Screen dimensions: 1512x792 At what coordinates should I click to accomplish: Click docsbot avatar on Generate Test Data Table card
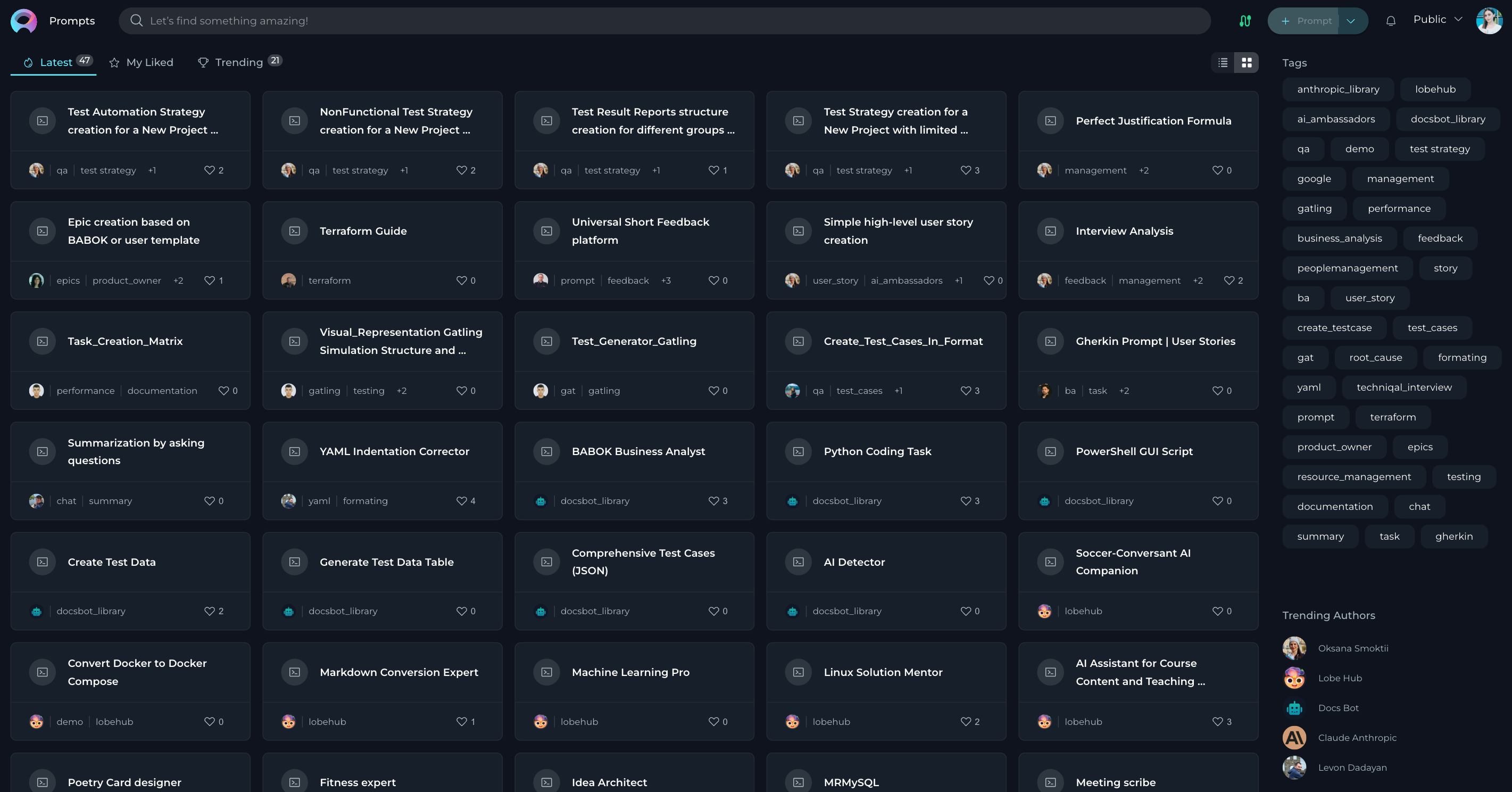point(288,611)
